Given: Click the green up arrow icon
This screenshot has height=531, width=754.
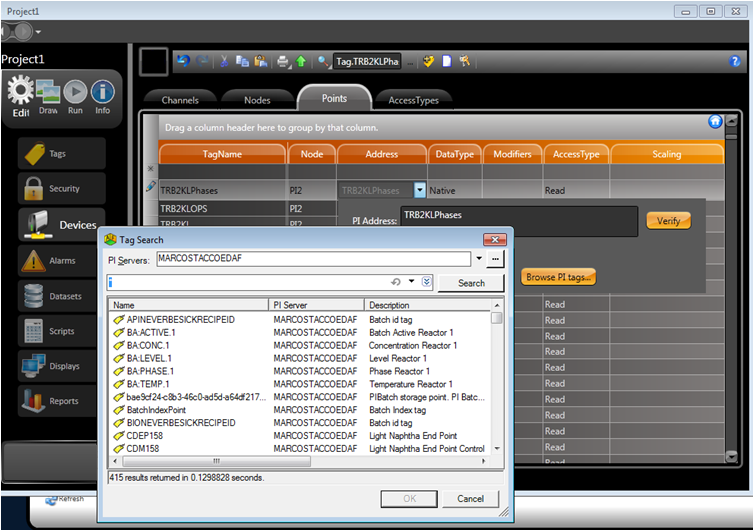Looking at the screenshot, I should (300, 61).
